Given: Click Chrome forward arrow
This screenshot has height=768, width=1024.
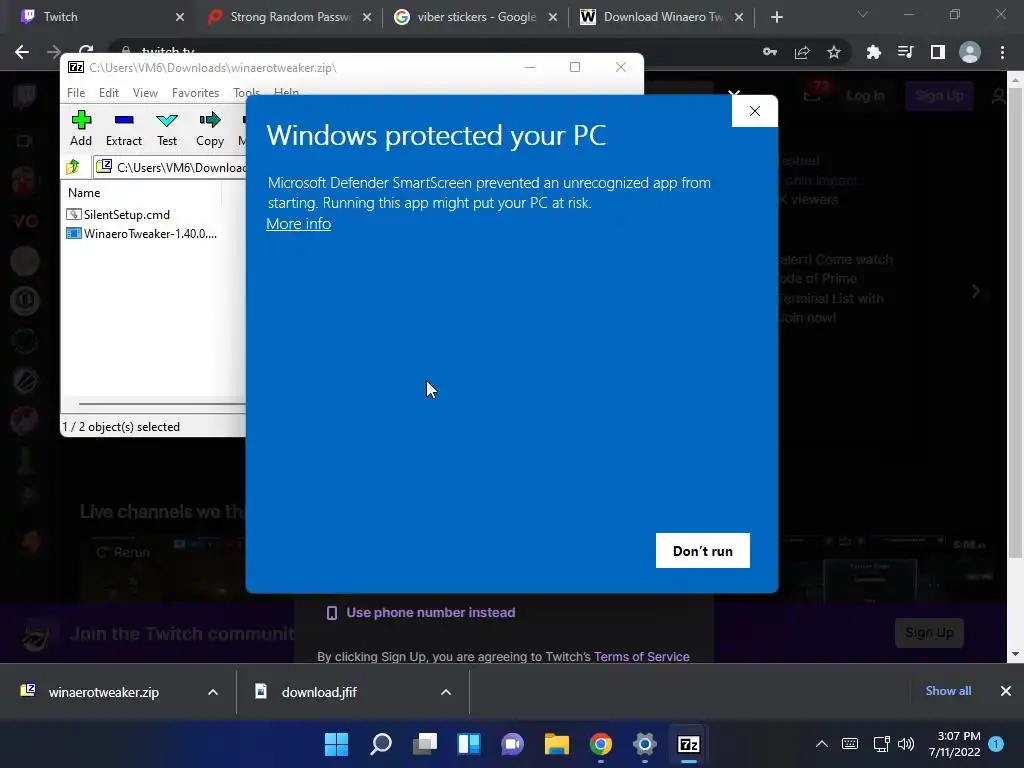Looking at the screenshot, I should click(x=54, y=52).
